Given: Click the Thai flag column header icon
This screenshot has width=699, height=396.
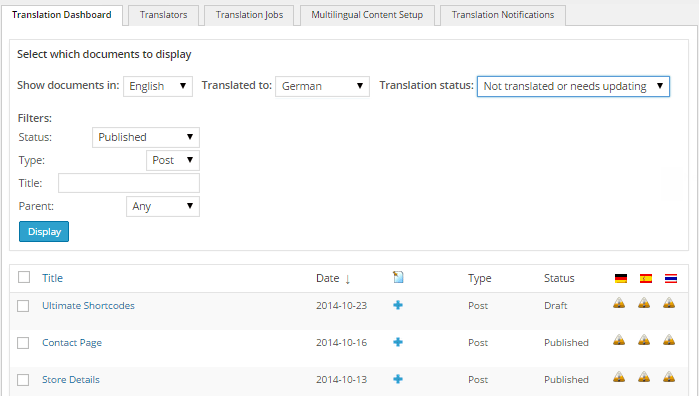Looking at the screenshot, I should click(x=670, y=279).
